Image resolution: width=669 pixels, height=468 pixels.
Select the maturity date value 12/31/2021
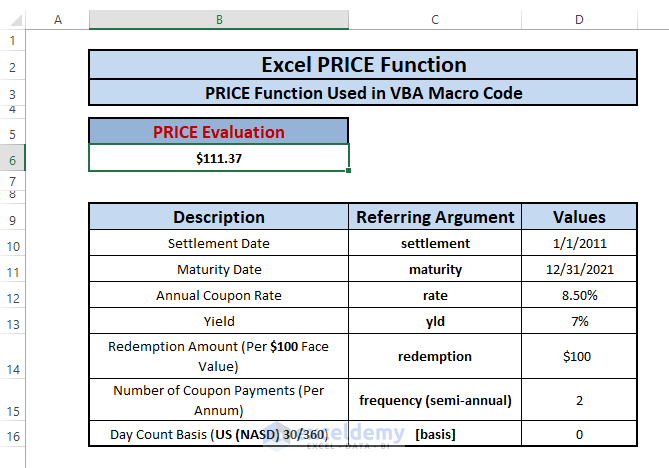[579, 269]
